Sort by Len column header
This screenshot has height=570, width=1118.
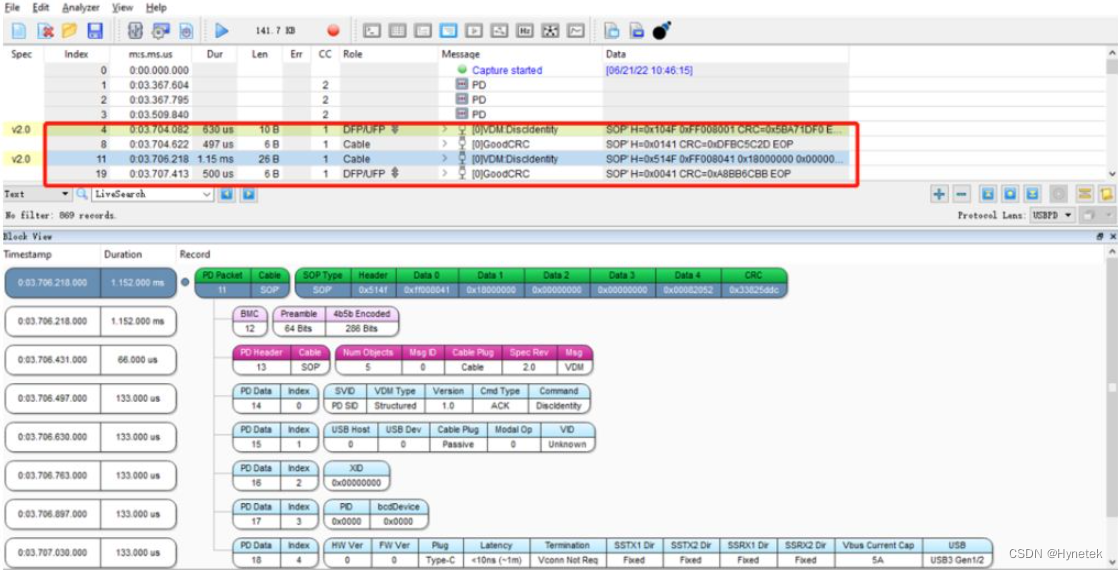260,54
